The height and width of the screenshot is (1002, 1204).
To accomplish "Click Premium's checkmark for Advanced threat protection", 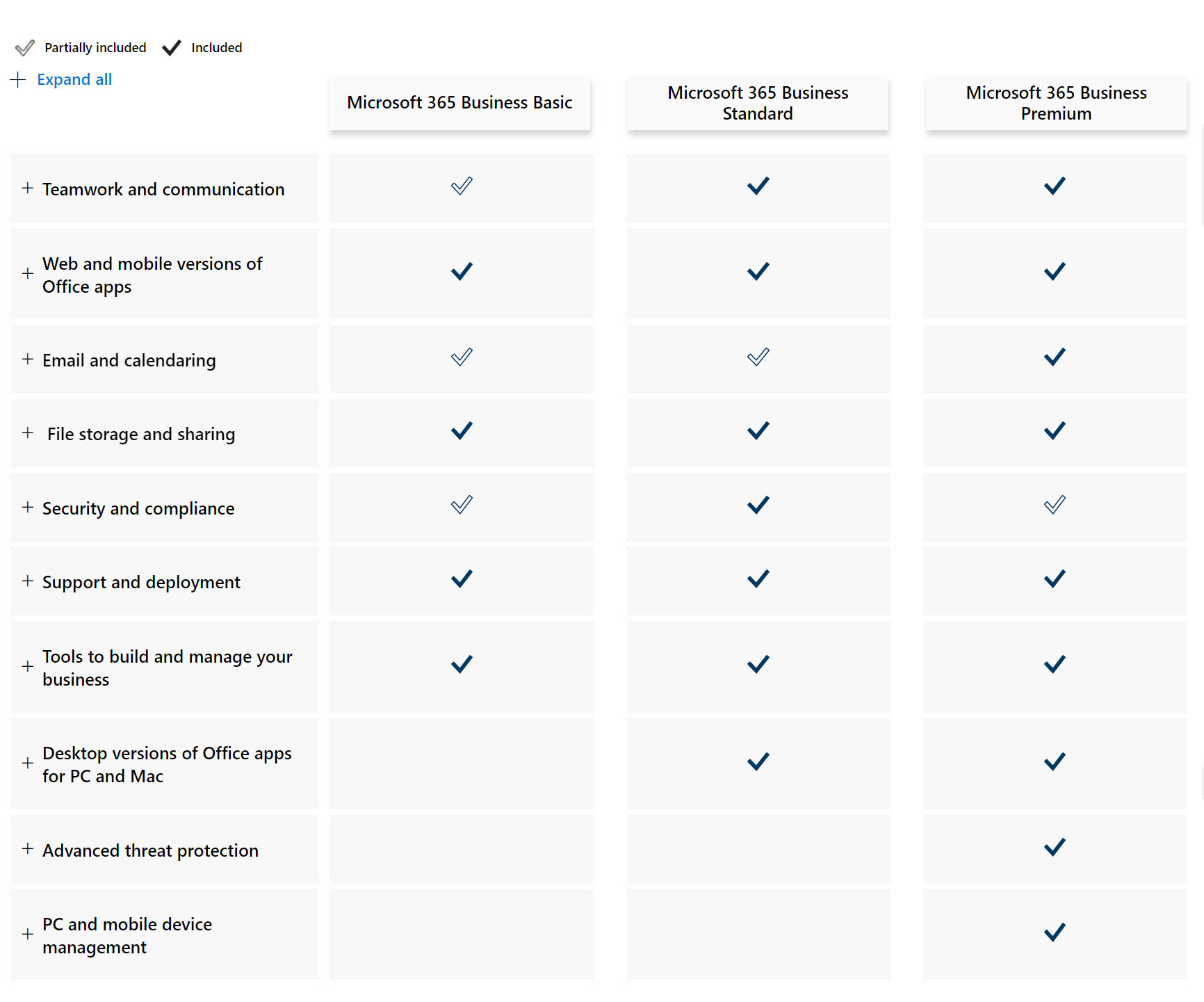I will (1055, 847).
